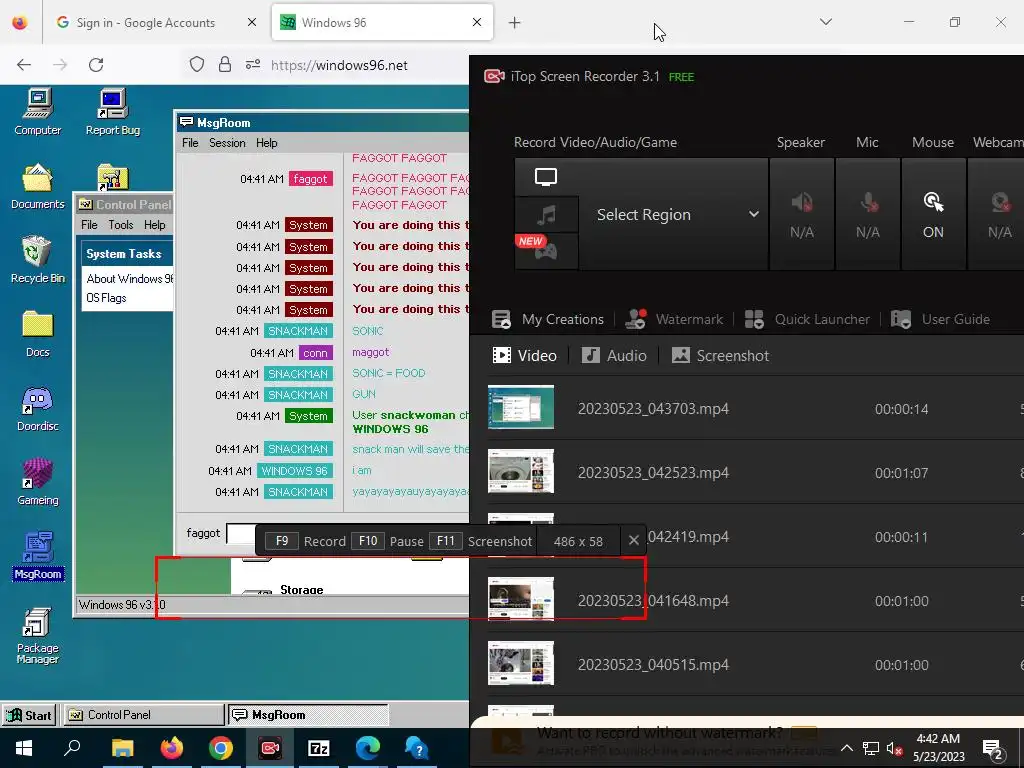Screen dimensions: 1024x768
Task: Open the OS Flags link
Action: pos(106,298)
